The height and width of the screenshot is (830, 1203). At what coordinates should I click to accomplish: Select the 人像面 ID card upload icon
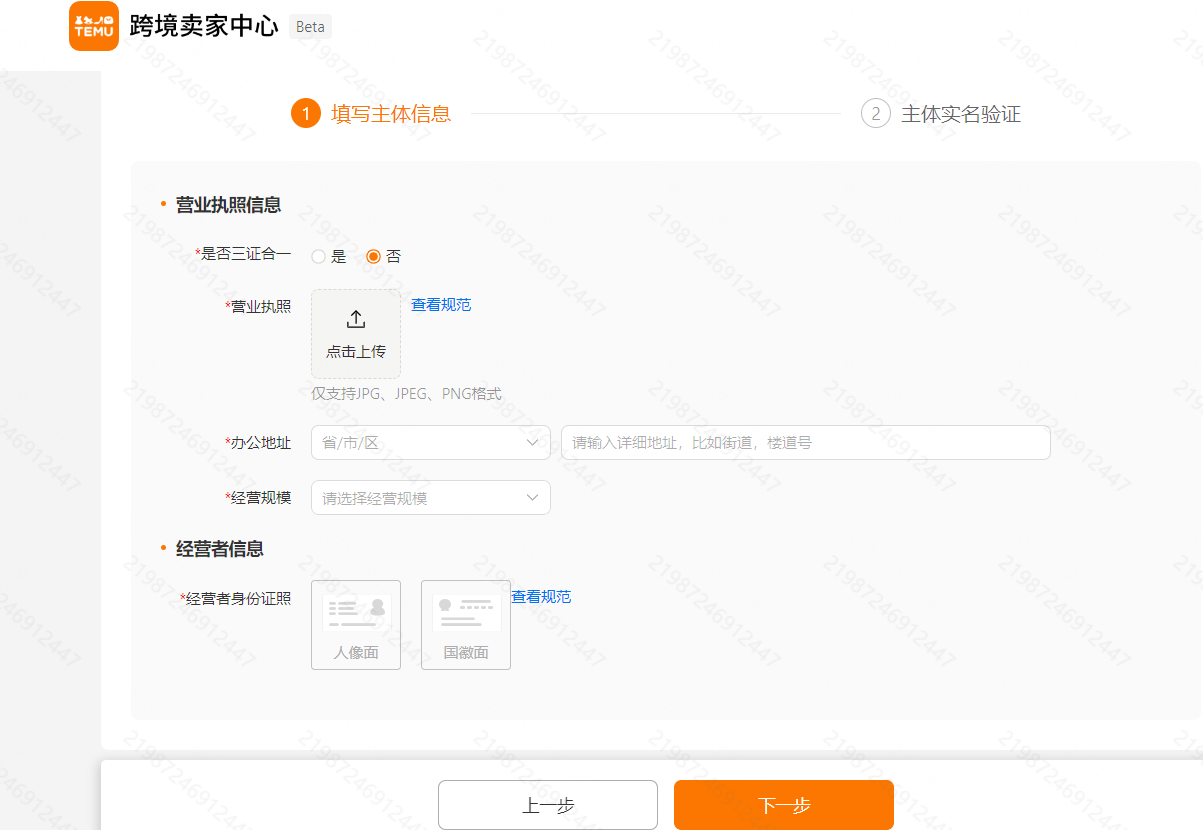coord(355,624)
